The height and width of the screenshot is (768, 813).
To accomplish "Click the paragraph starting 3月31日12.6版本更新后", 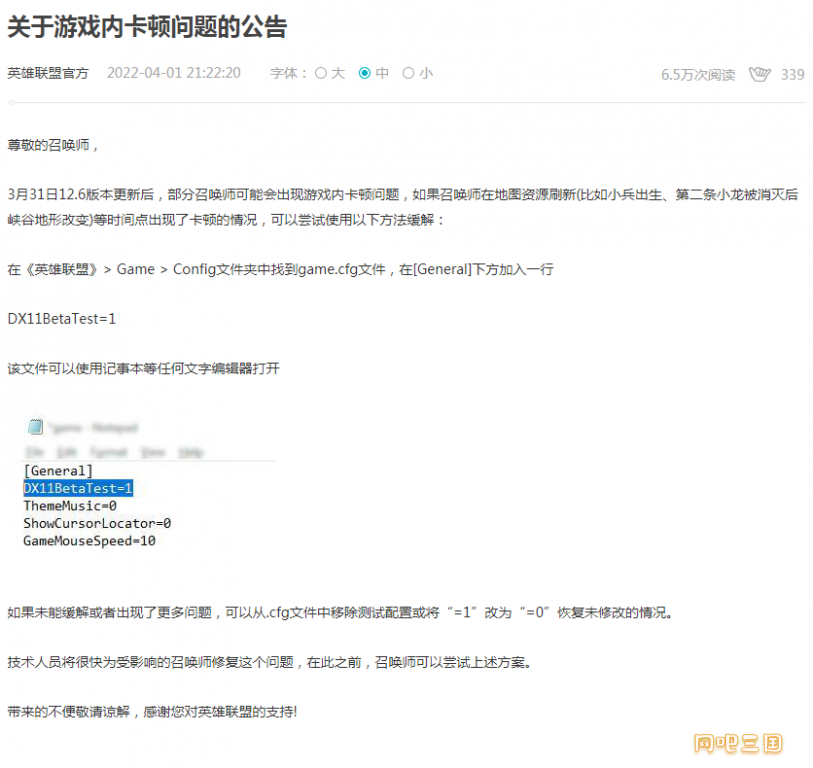I will click(403, 207).
